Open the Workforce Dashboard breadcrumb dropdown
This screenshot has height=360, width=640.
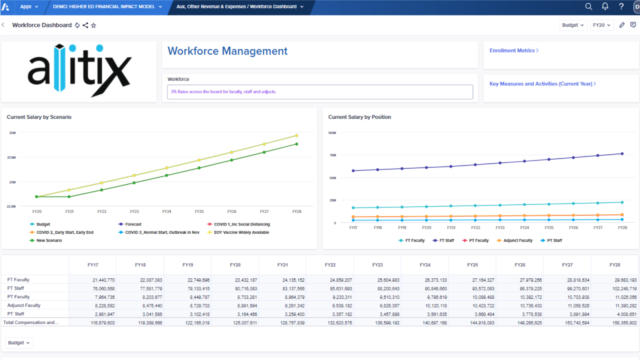(240, 7)
